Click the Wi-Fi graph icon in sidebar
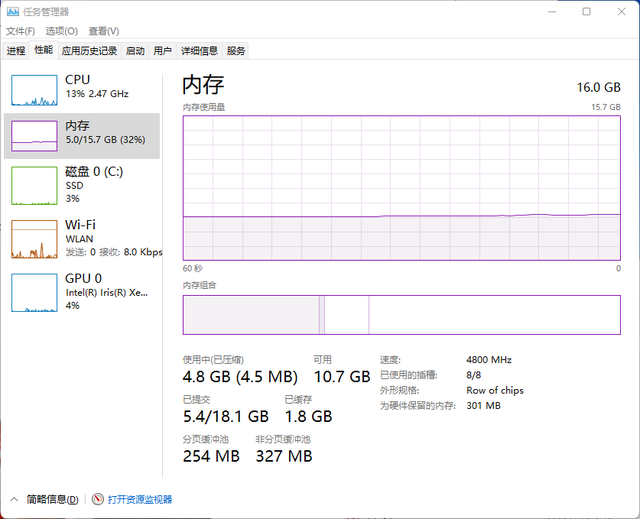This screenshot has width=640, height=519. [x=35, y=239]
